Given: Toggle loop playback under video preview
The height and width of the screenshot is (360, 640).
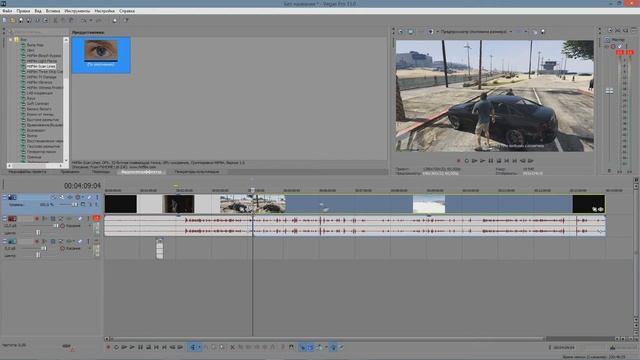Looking at the screenshot, I should coord(467,161).
